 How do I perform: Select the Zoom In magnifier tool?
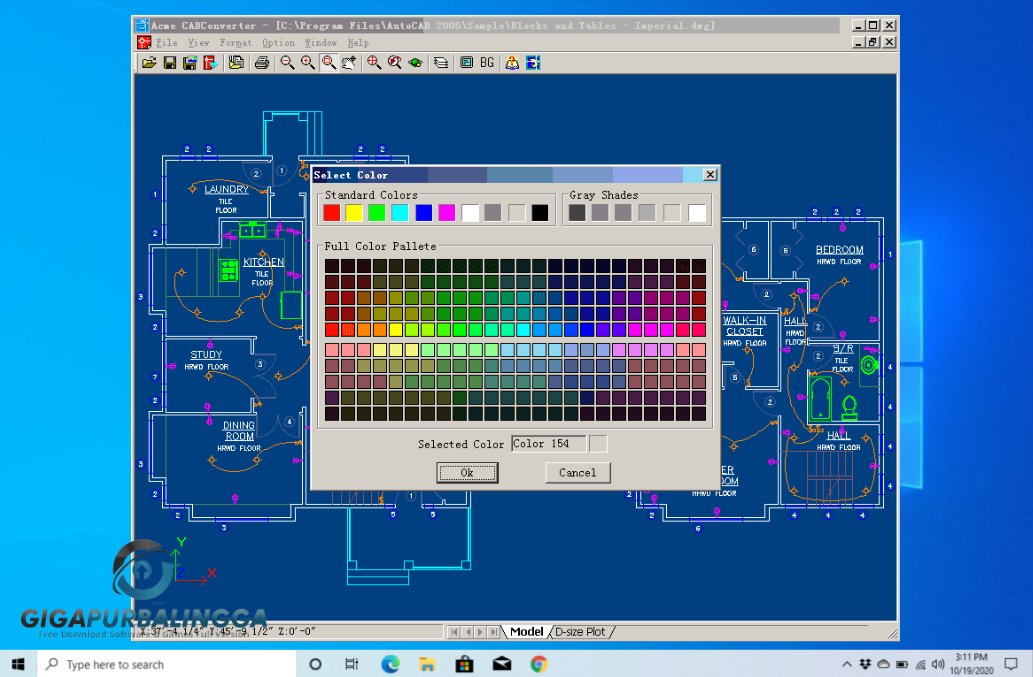(308, 62)
